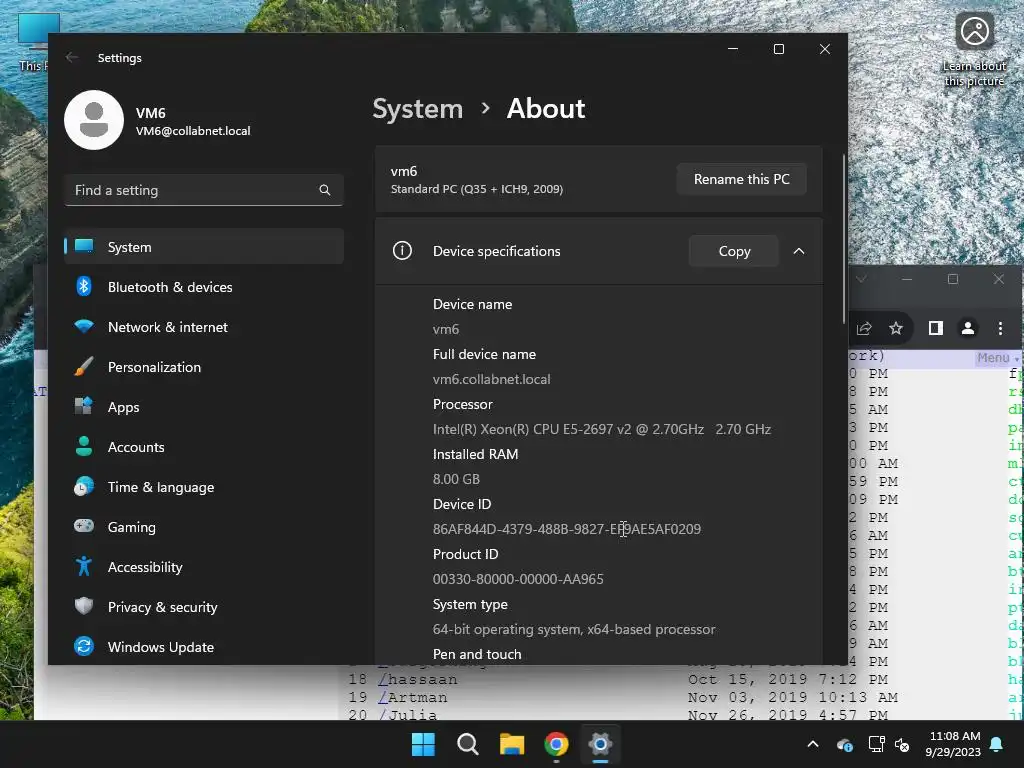
Task: Open Learn about this picture desktop icon
Action: [x=974, y=50]
